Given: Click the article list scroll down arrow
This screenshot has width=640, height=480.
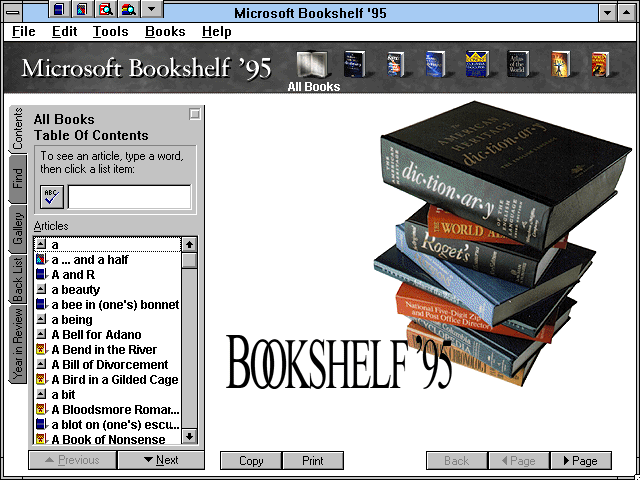Looking at the screenshot, I should click(189, 436).
